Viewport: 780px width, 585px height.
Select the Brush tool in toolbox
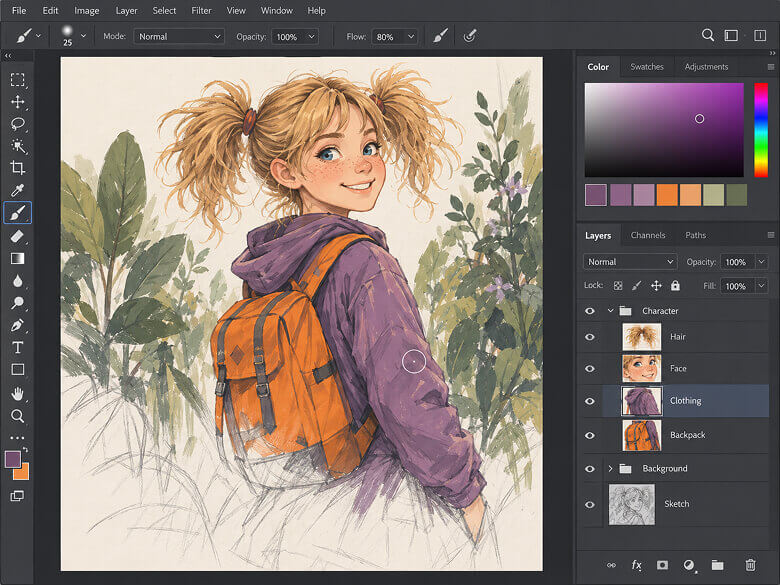[x=17, y=213]
